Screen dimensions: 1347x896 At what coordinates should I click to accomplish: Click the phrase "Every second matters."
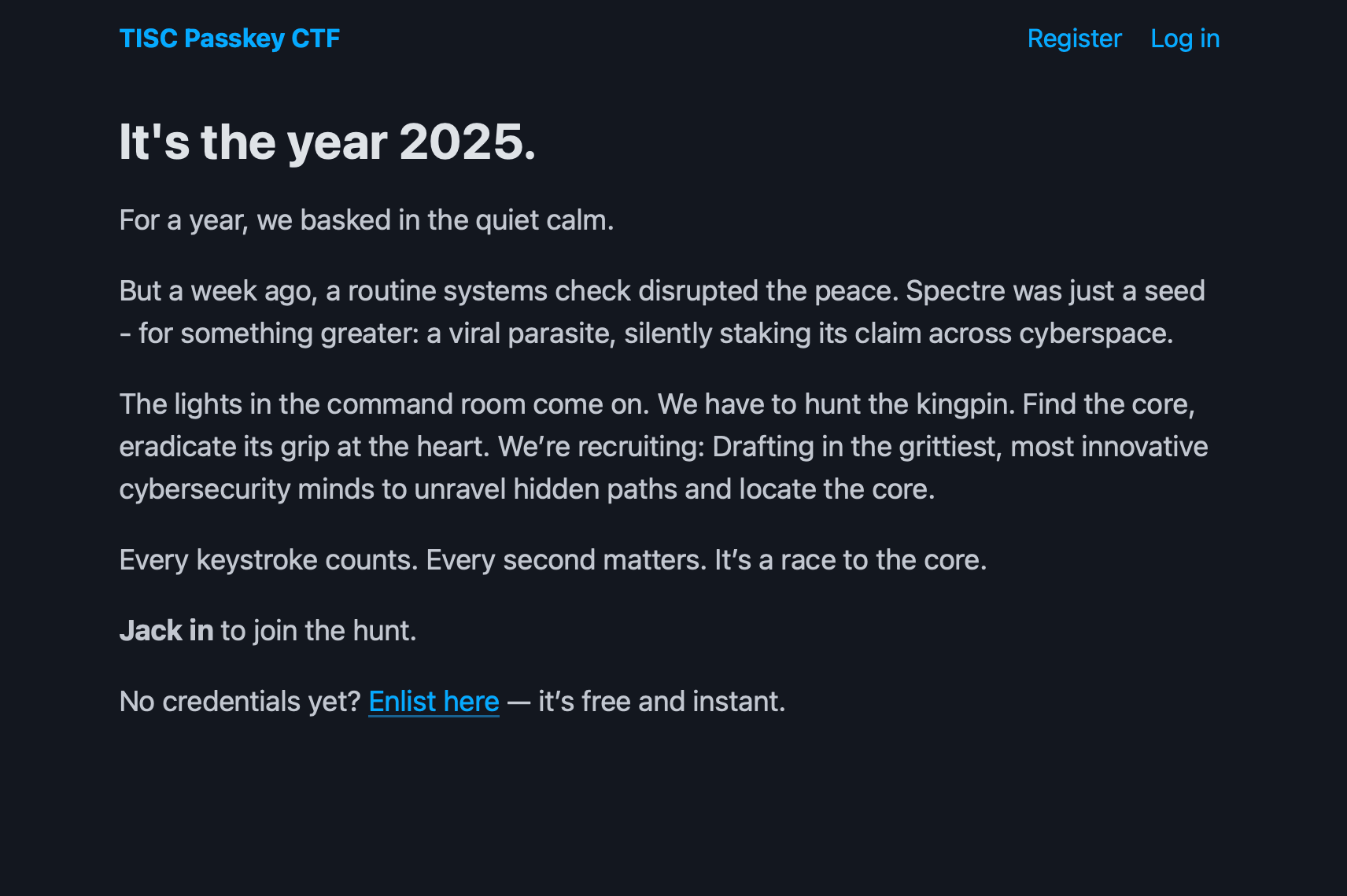tap(566, 560)
